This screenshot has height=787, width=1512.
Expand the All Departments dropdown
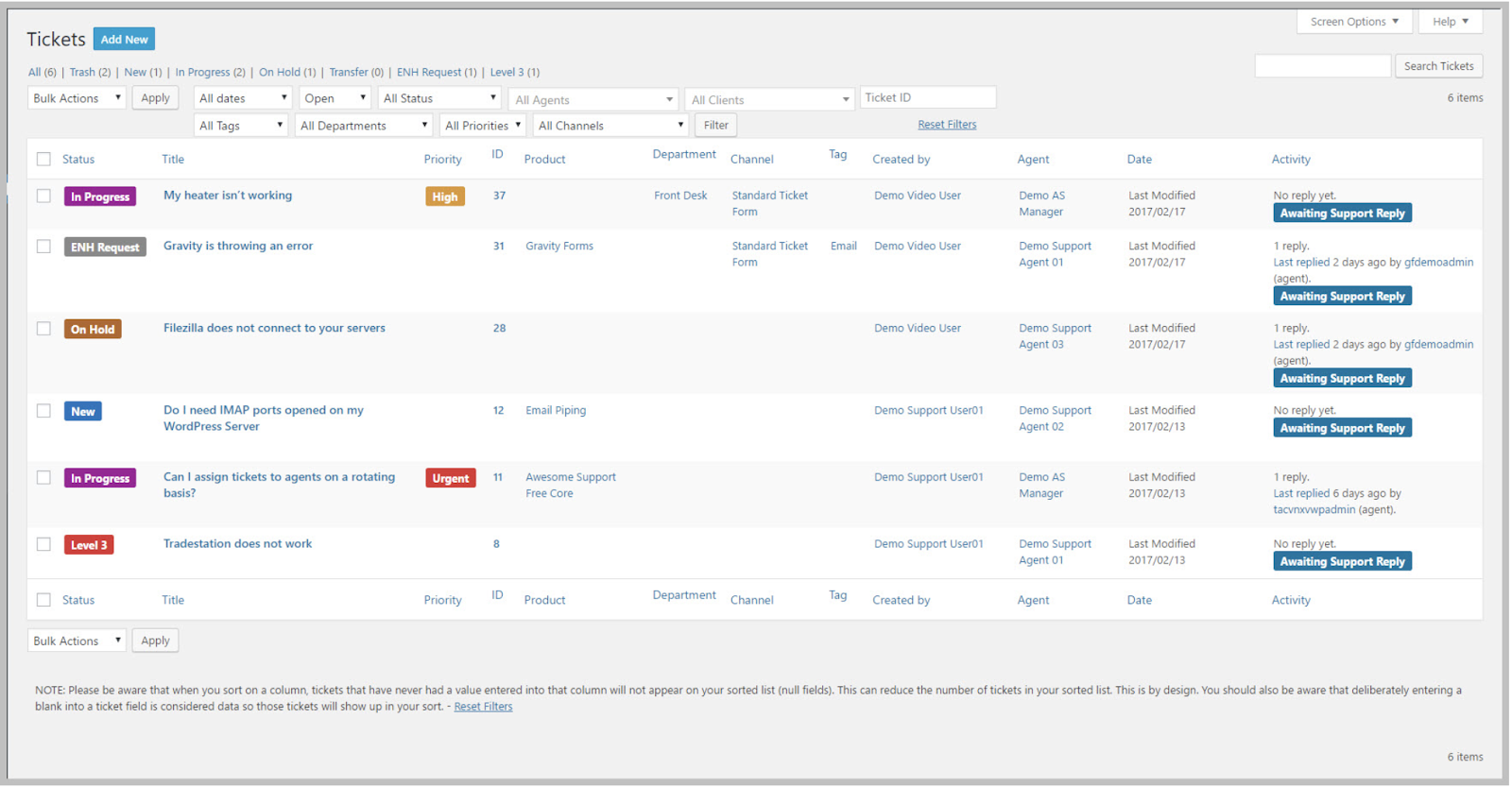(x=363, y=126)
